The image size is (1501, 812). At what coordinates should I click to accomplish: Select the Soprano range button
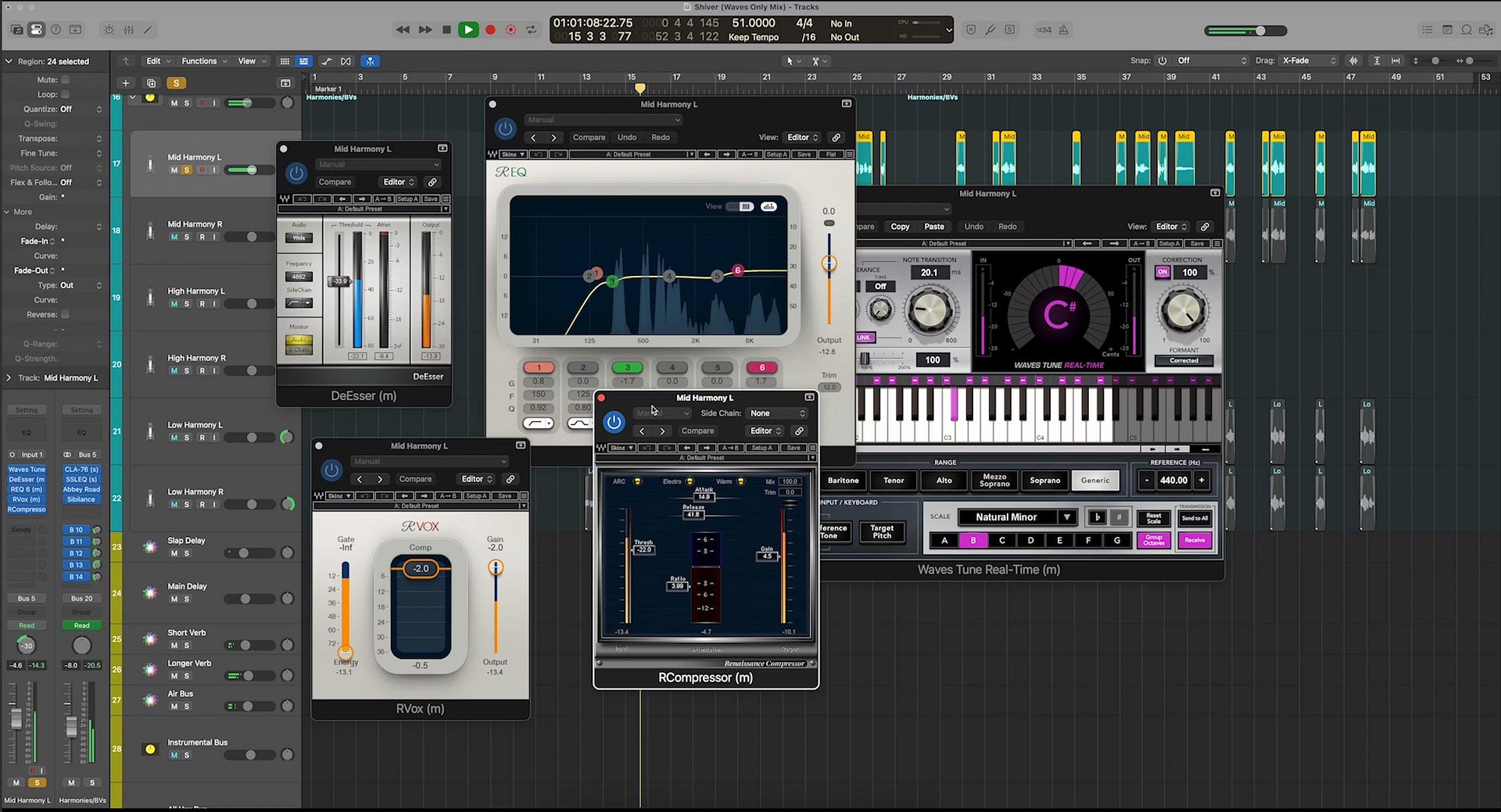(1044, 481)
